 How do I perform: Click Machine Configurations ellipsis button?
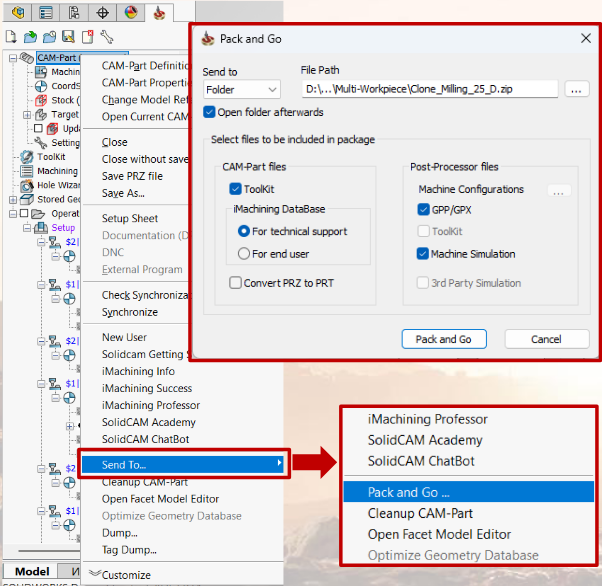tap(559, 190)
